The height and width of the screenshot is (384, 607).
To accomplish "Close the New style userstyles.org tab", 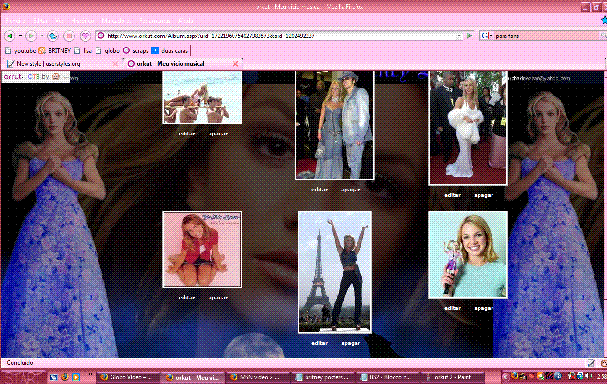I will tap(115, 64).
